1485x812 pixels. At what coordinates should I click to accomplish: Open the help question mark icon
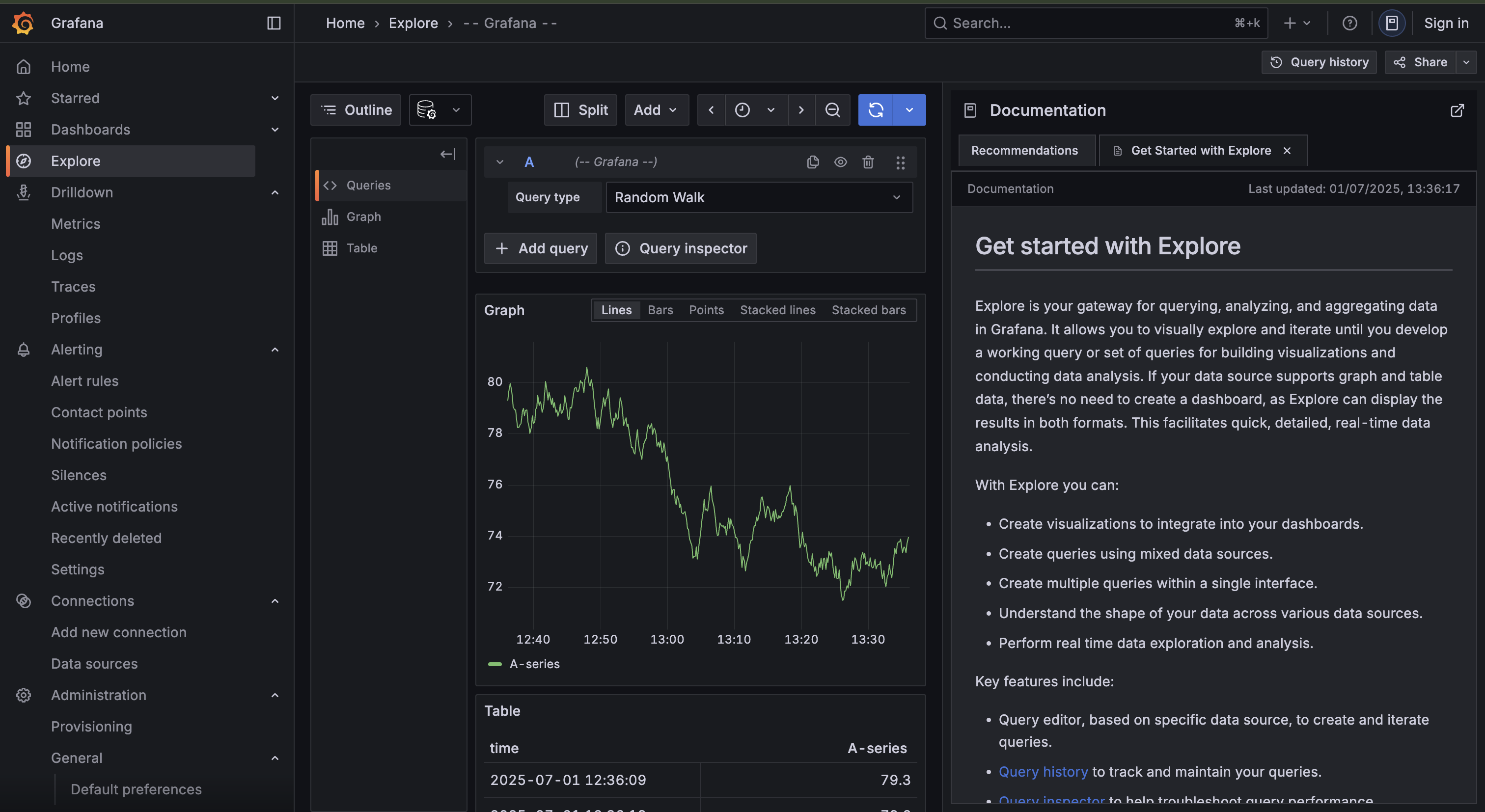tap(1349, 23)
